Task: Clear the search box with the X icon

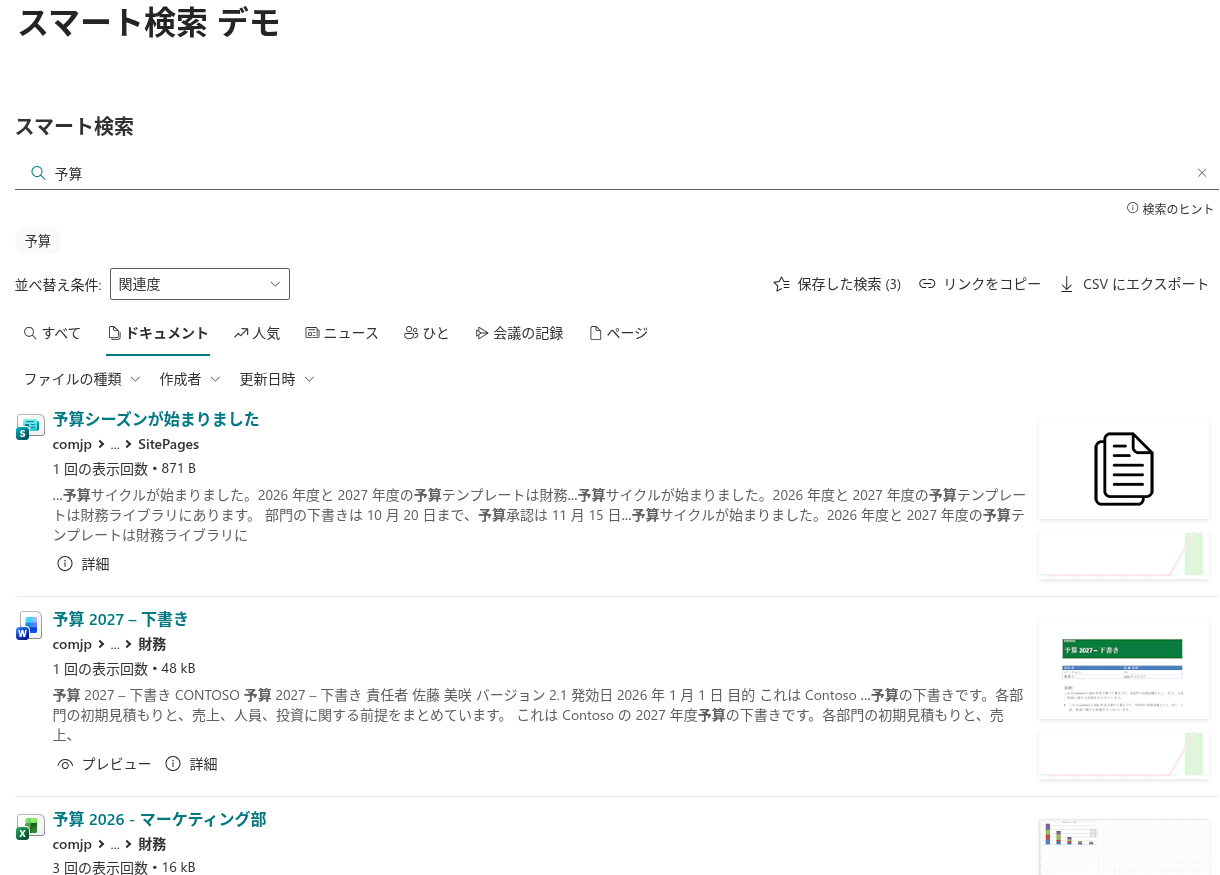Action: point(1202,173)
